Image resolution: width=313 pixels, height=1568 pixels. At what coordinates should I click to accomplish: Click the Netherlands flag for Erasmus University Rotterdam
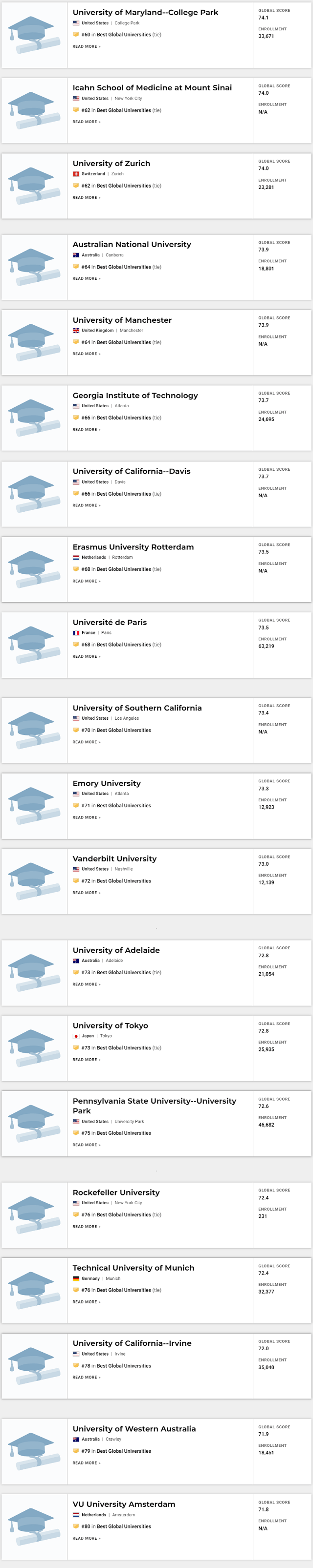point(74,557)
